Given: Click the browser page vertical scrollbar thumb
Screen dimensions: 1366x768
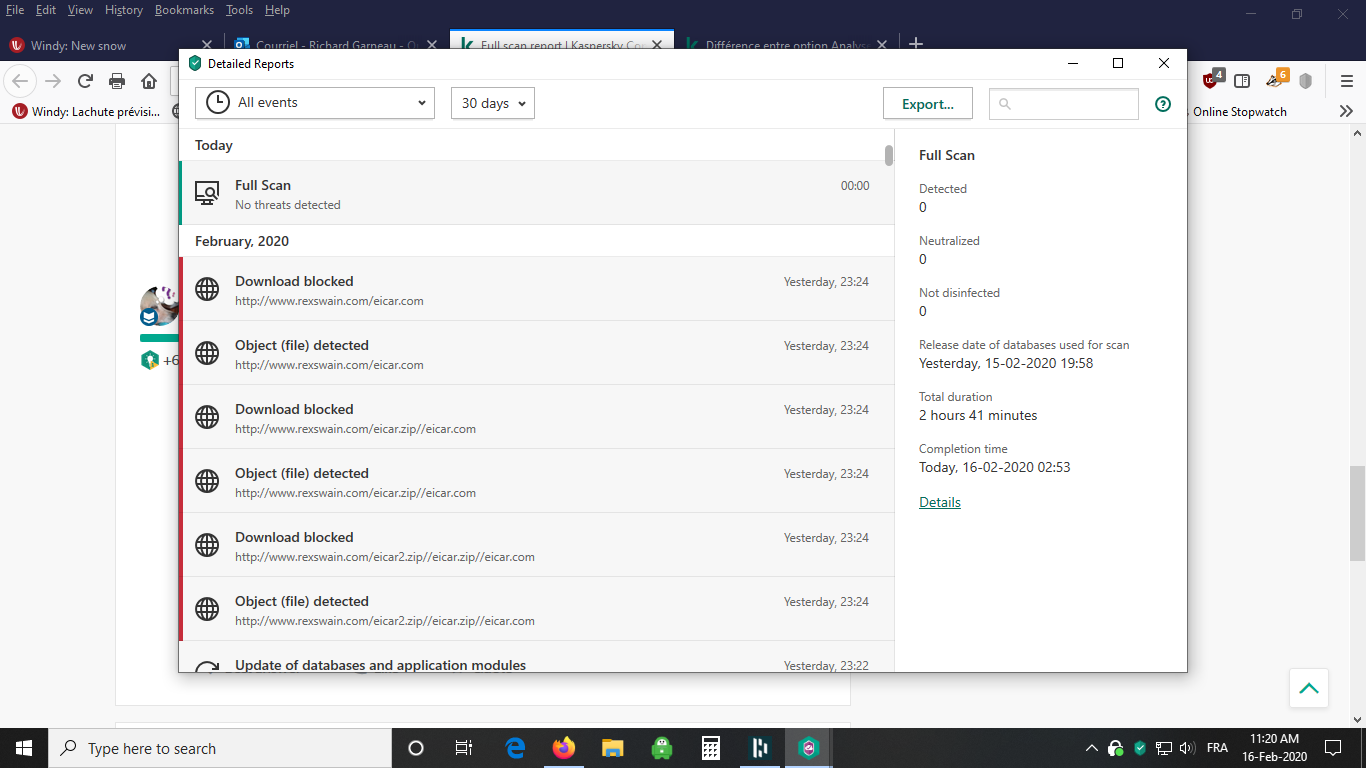Looking at the screenshot, I should point(1357,513).
